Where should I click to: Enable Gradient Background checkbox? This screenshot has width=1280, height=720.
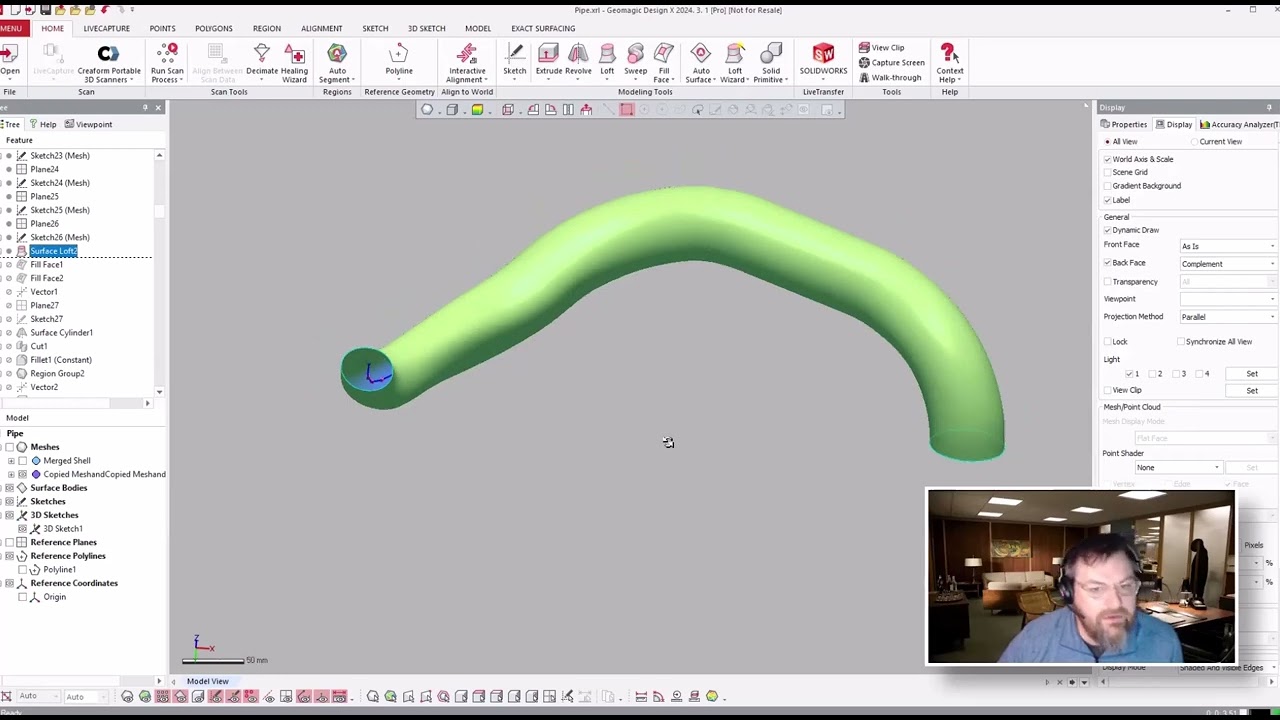tap(1108, 186)
